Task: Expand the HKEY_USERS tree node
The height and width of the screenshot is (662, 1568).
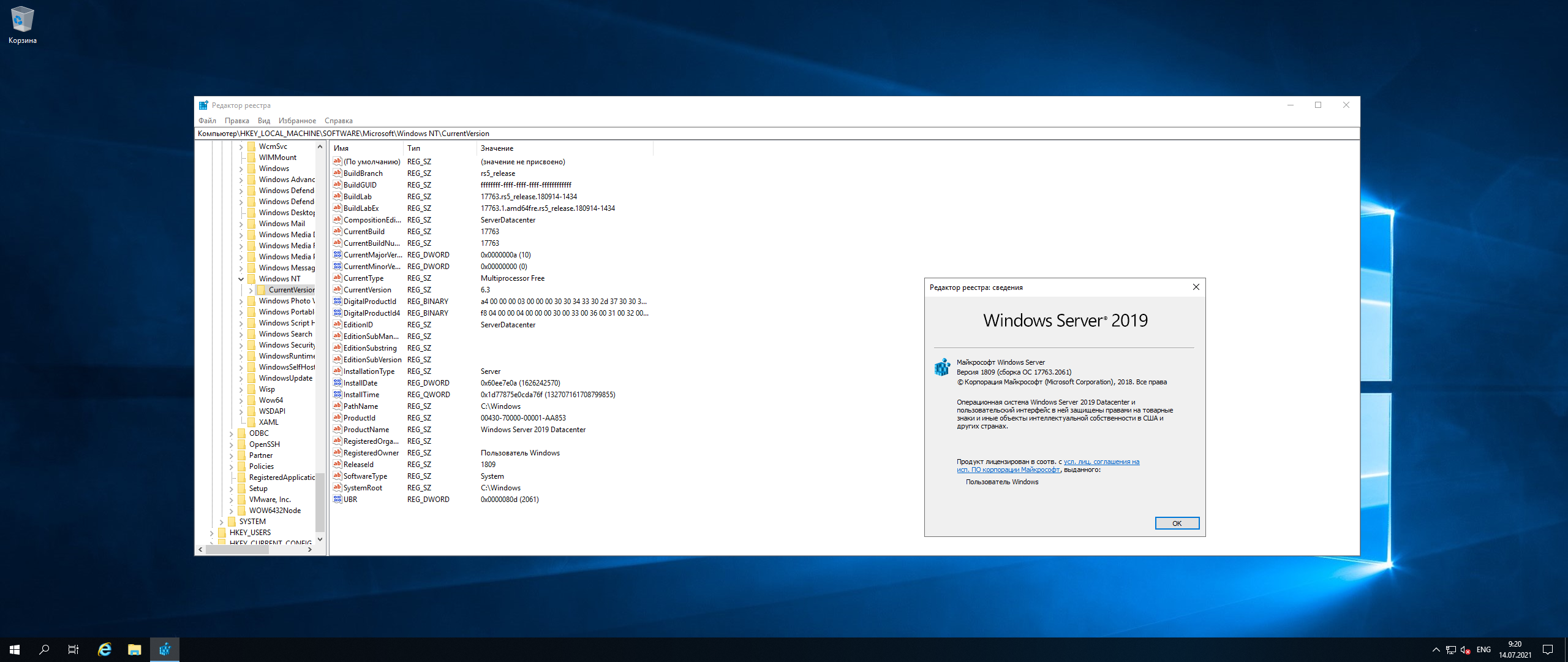Action: point(211,533)
